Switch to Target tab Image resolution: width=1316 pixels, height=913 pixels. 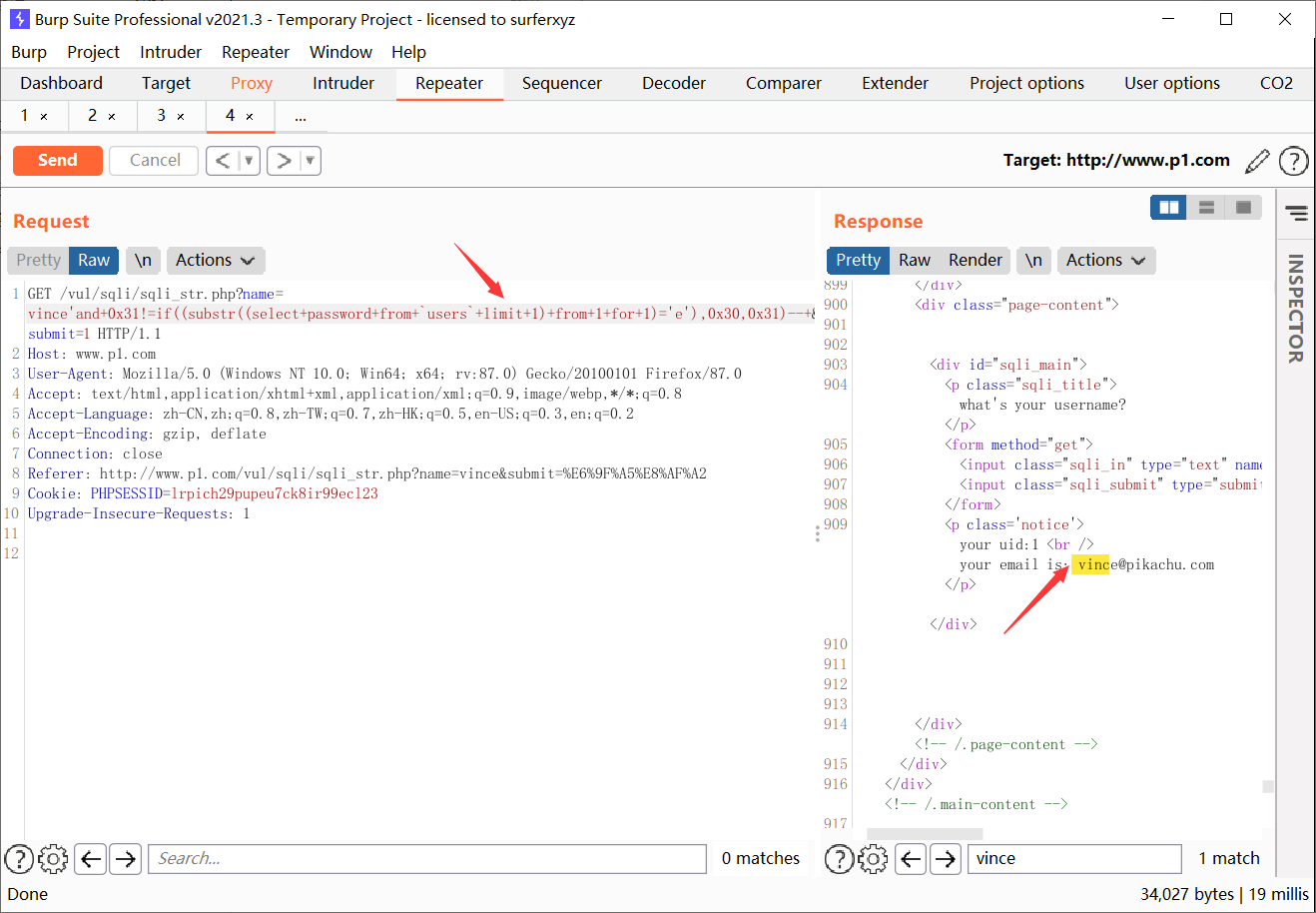coord(166,84)
